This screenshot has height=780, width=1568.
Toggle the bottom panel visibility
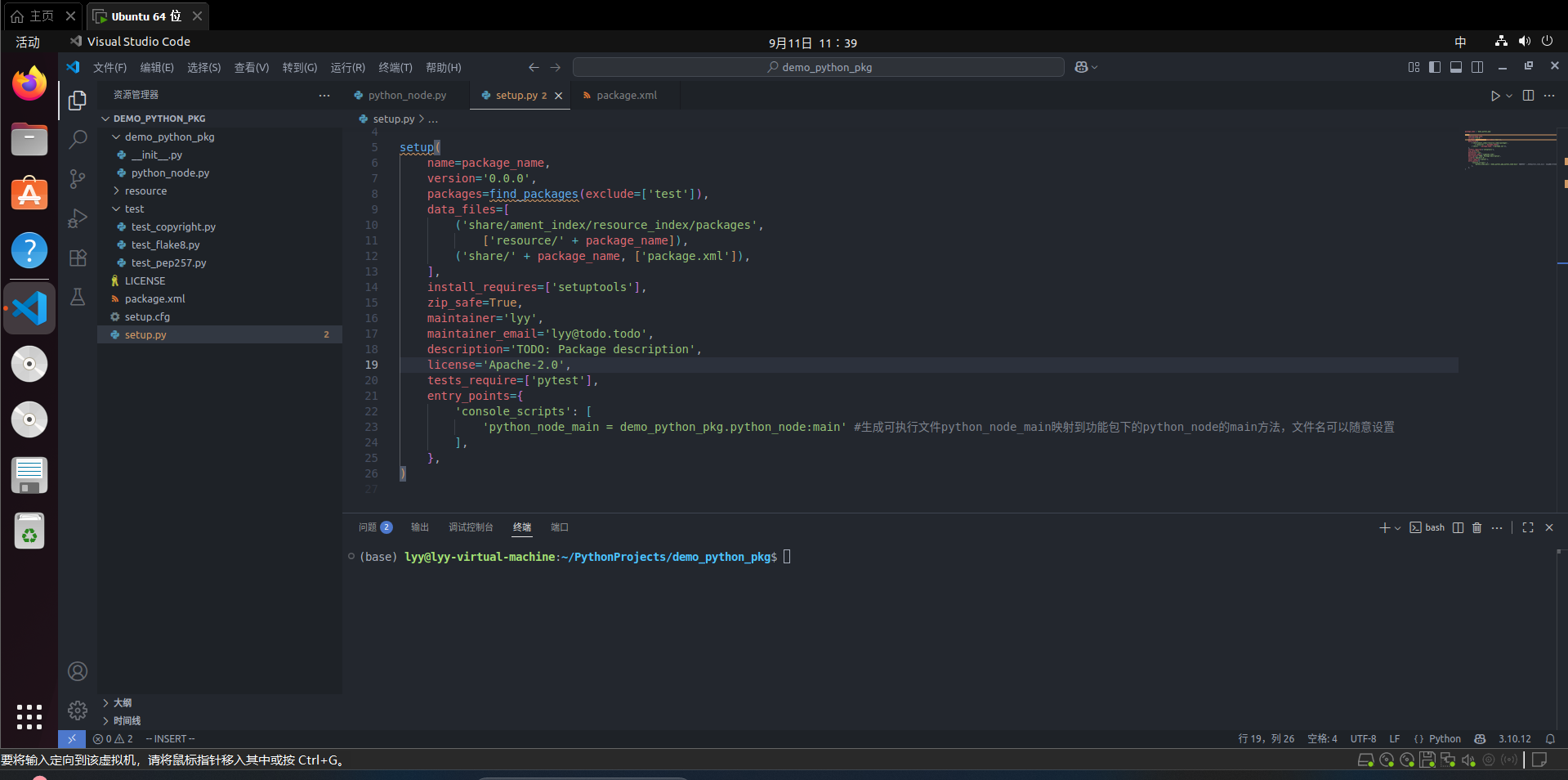click(x=1456, y=67)
